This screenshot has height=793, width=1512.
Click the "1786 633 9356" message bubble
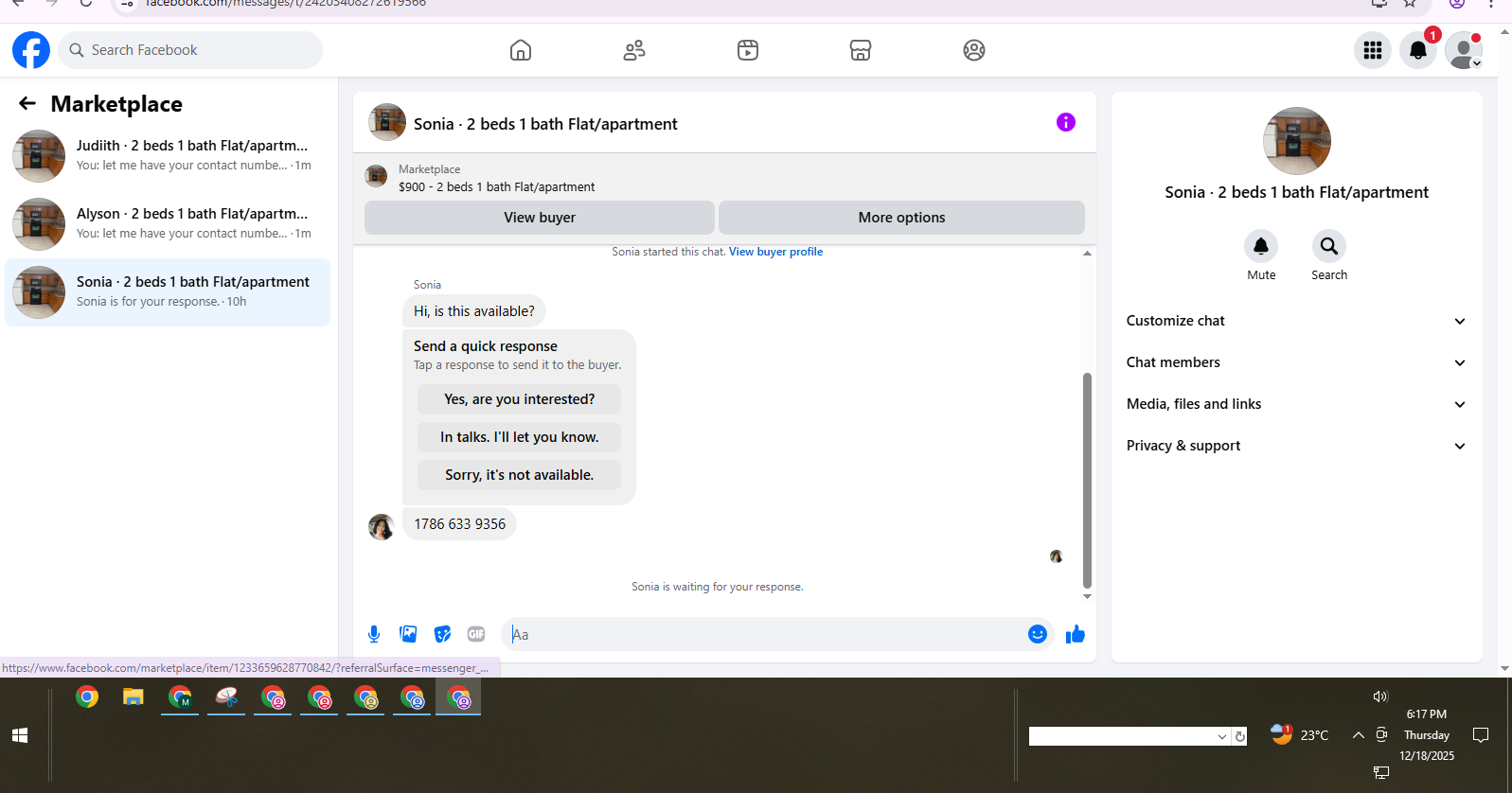(459, 524)
